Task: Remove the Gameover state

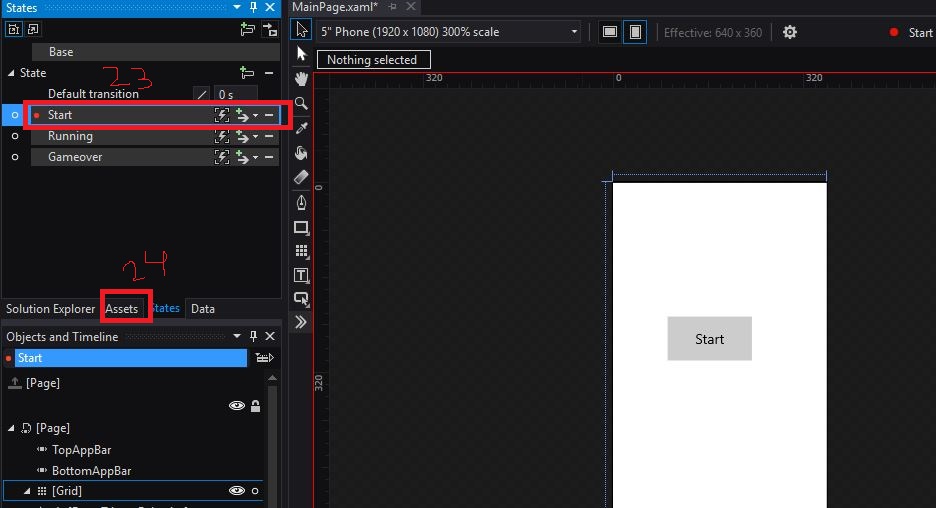Action: tap(269, 157)
